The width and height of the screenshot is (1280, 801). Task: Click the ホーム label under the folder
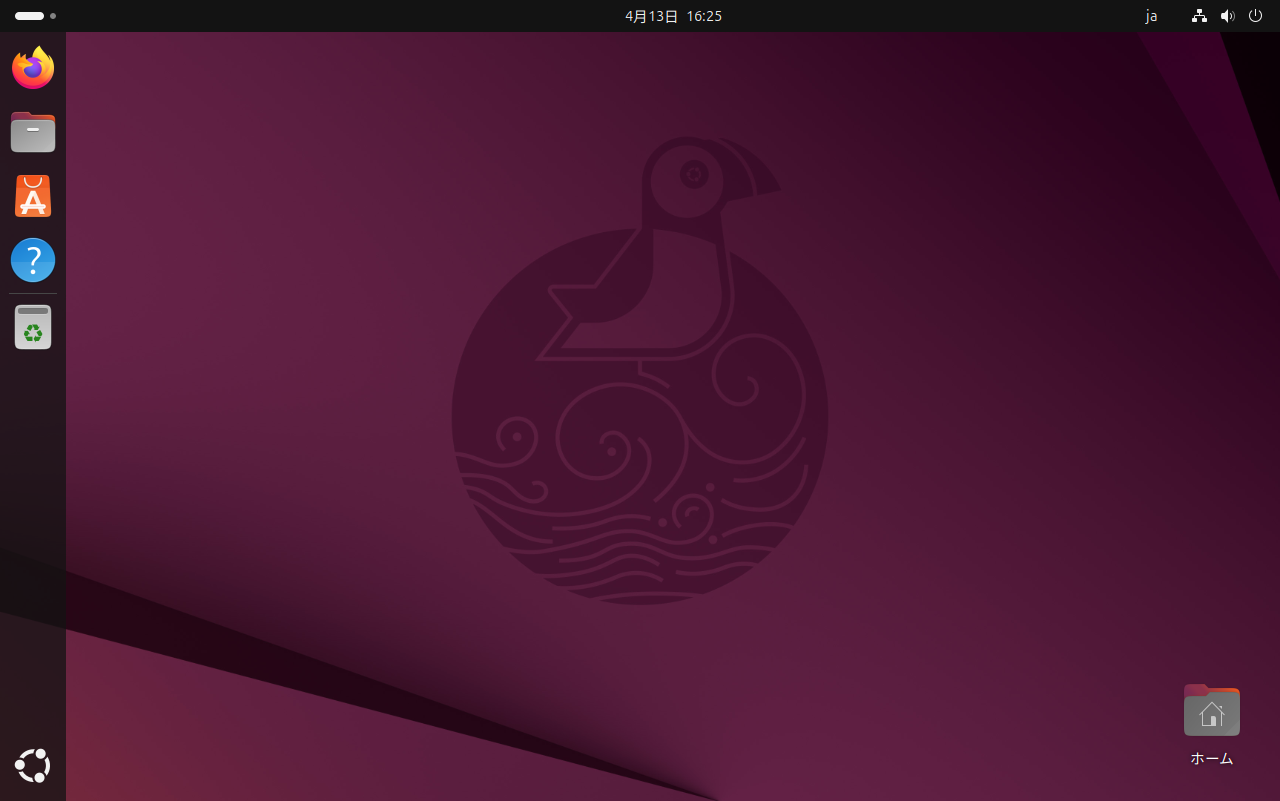pos(1211,758)
